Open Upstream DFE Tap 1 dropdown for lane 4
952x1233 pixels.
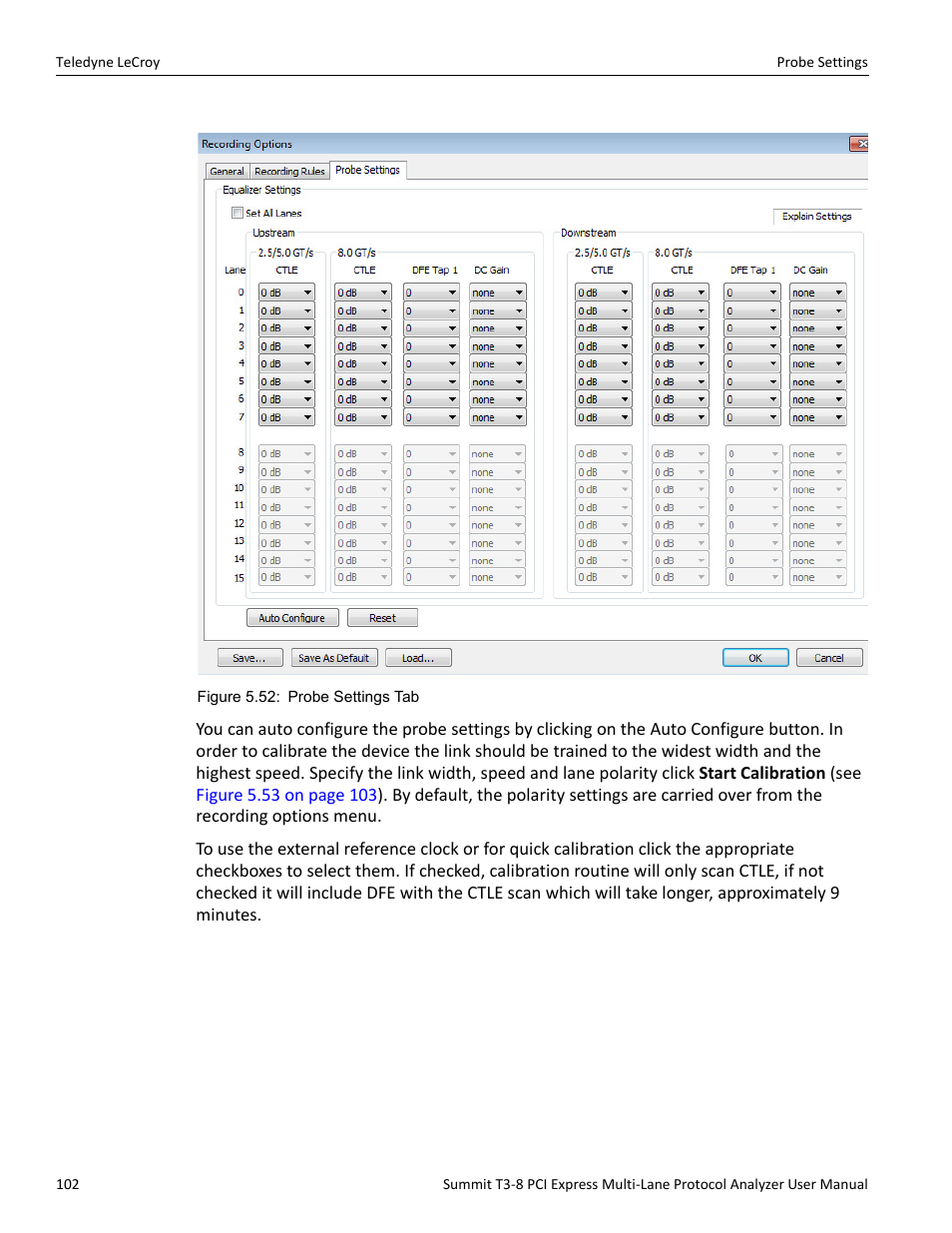[x=431, y=363]
